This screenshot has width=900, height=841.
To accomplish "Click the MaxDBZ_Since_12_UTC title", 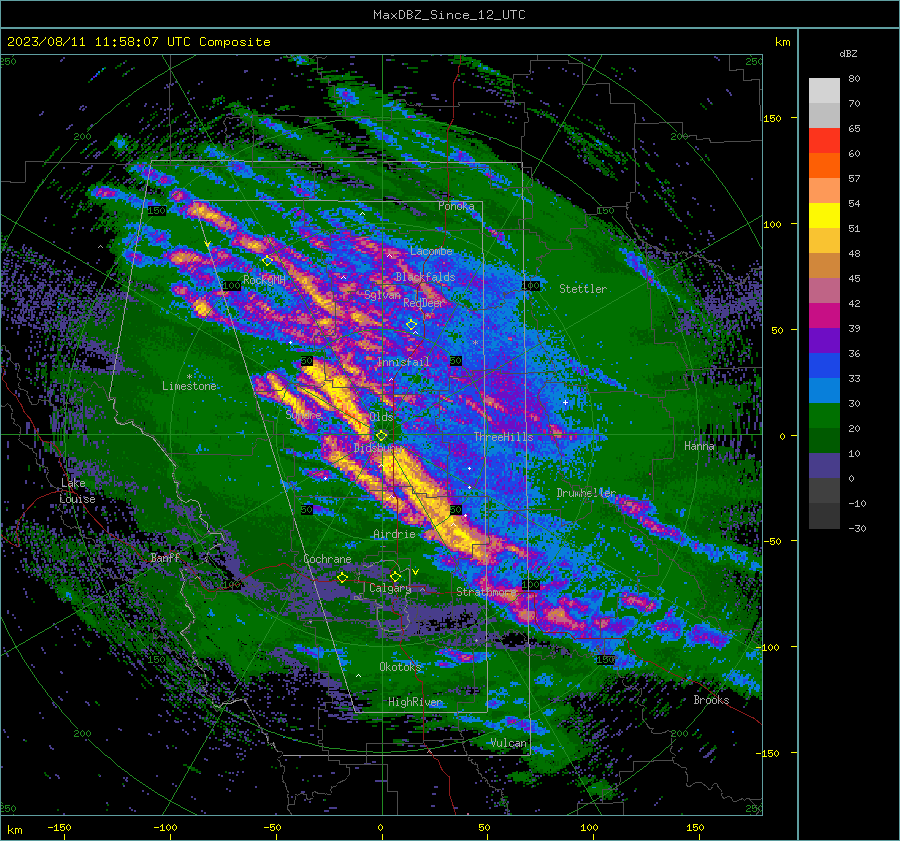I will point(449,15).
